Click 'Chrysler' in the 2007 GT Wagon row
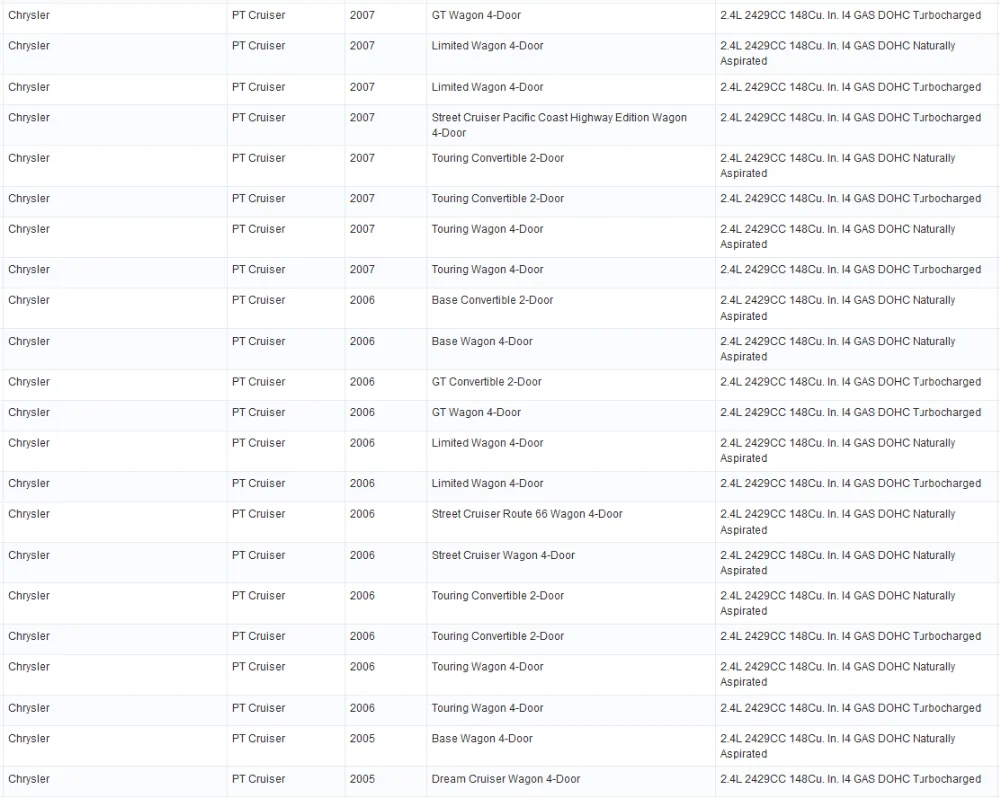The height and width of the screenshot is (798, 1000). coord(29,15)
